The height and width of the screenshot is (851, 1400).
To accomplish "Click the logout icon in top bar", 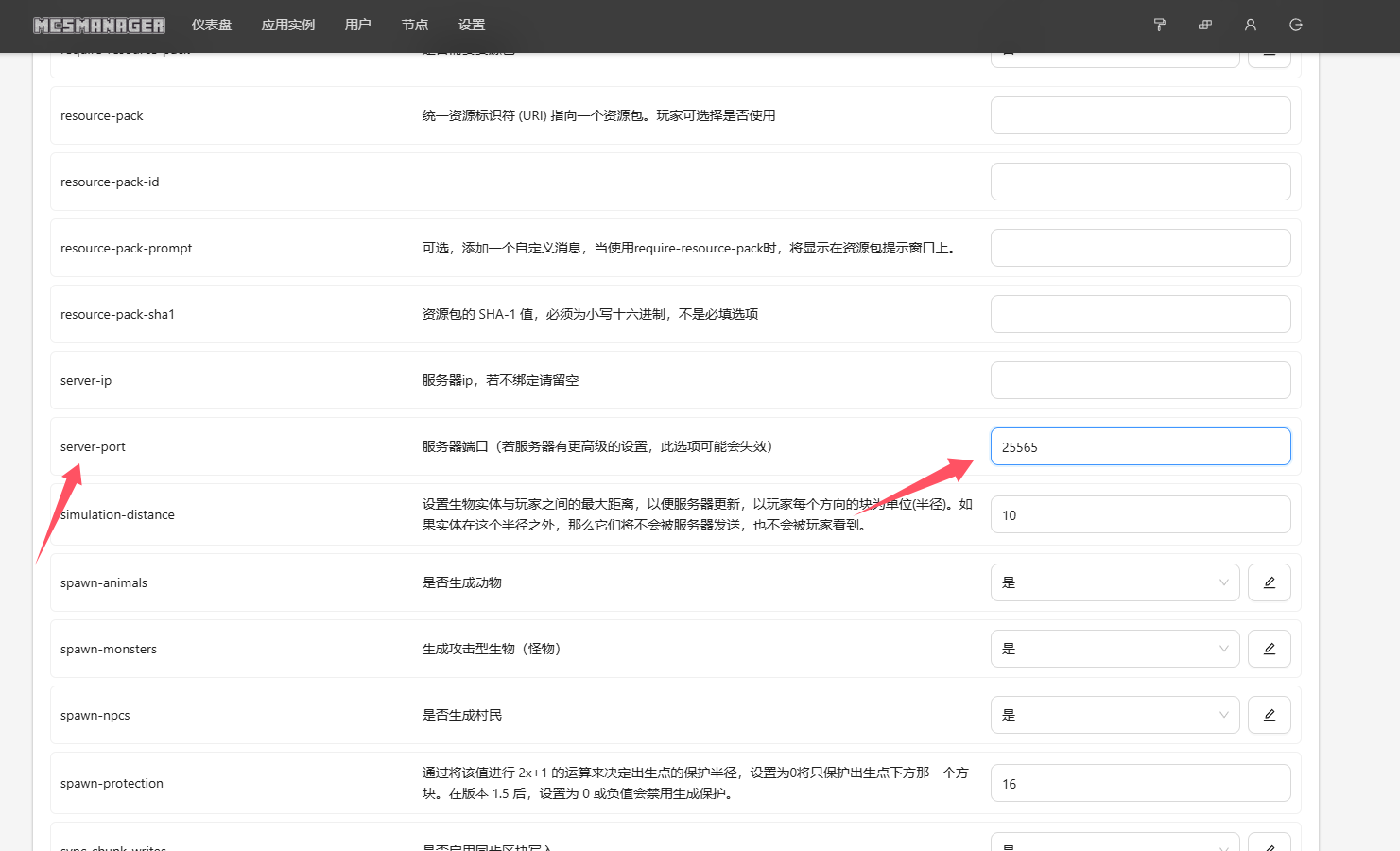I will [1295, 25].
